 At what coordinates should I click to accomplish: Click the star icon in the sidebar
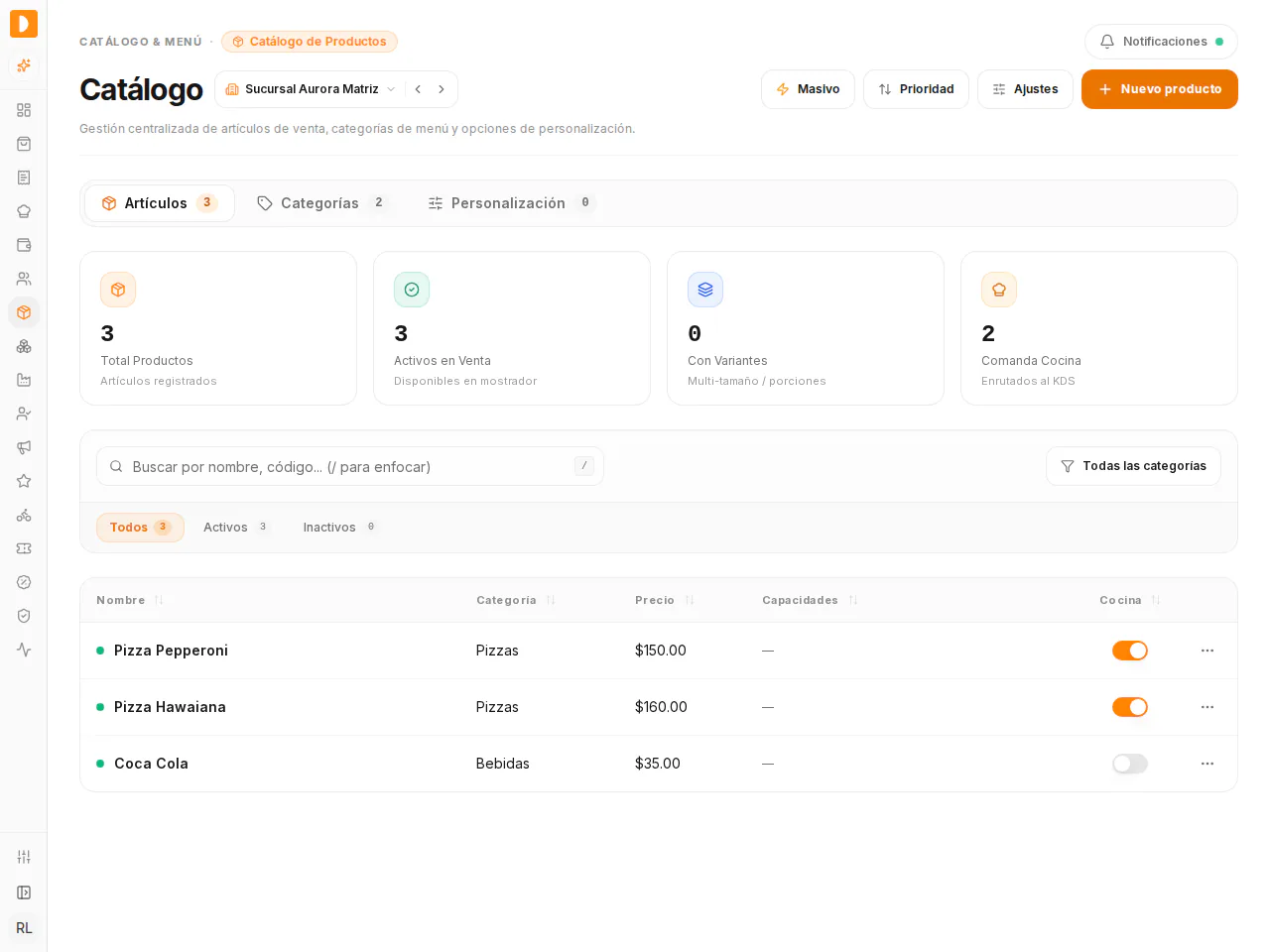point(24,481)
